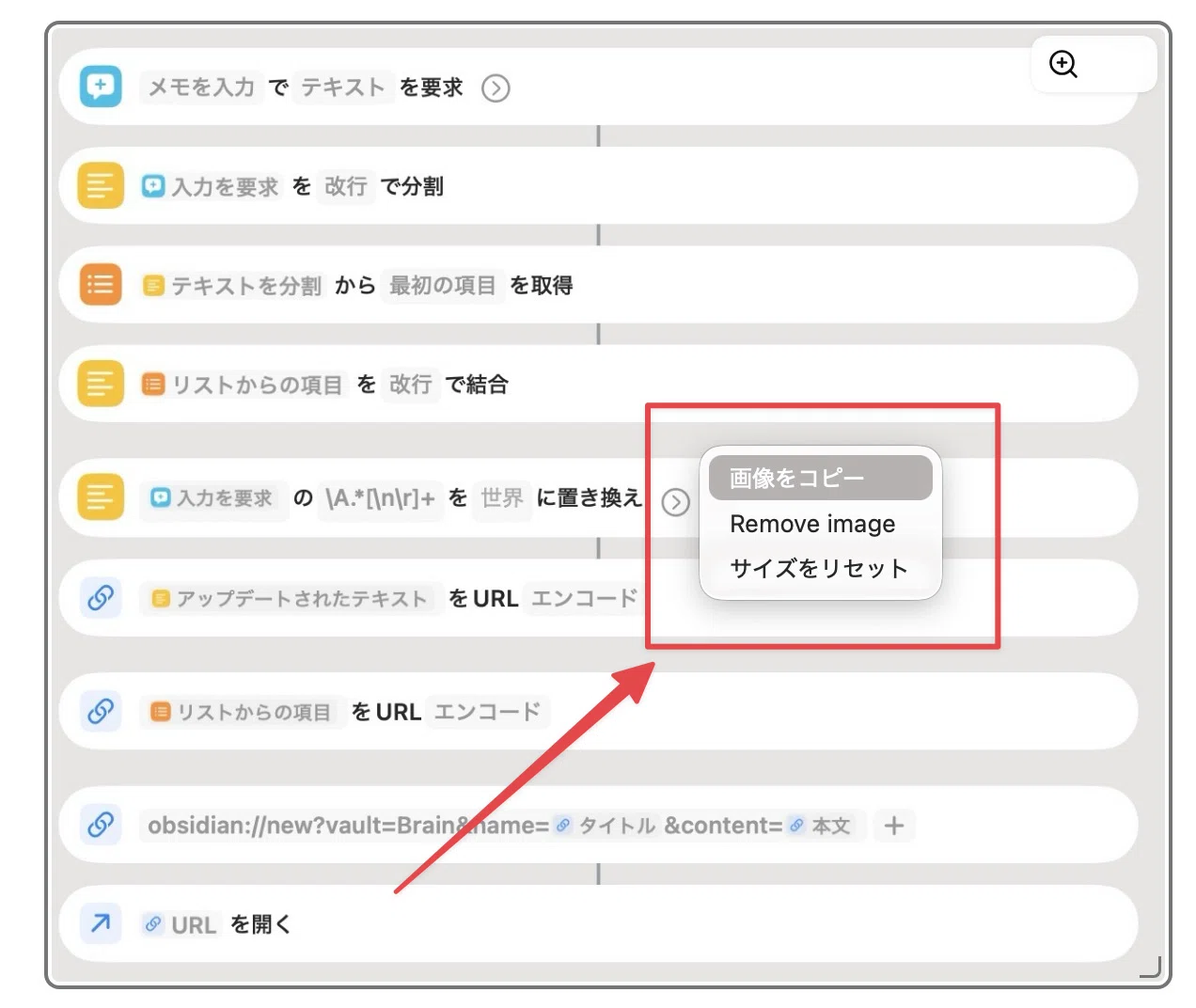Click link icon of アップデートされたテキスト URL encode

pyautogui.click(x=101, y=597)
